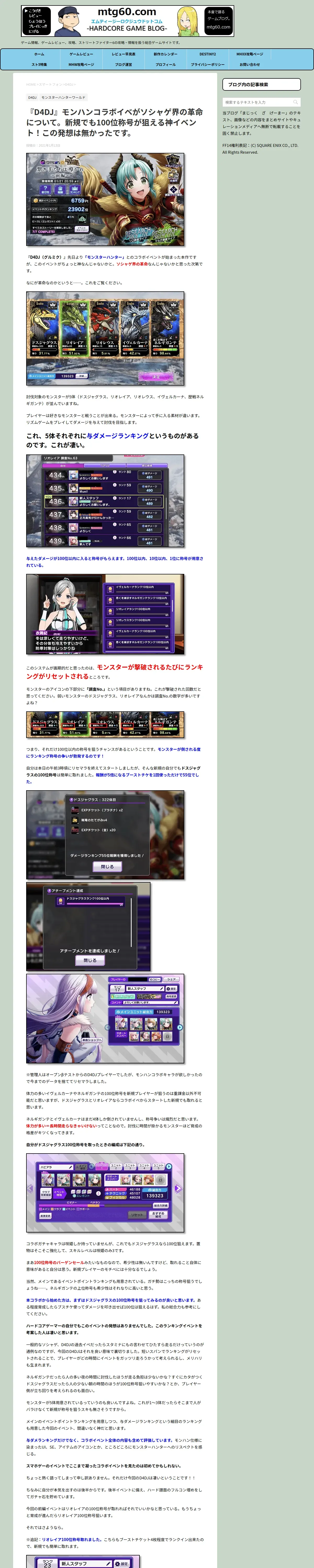Open the アチーブメント達成 screenshot

(x=88, y=926)
